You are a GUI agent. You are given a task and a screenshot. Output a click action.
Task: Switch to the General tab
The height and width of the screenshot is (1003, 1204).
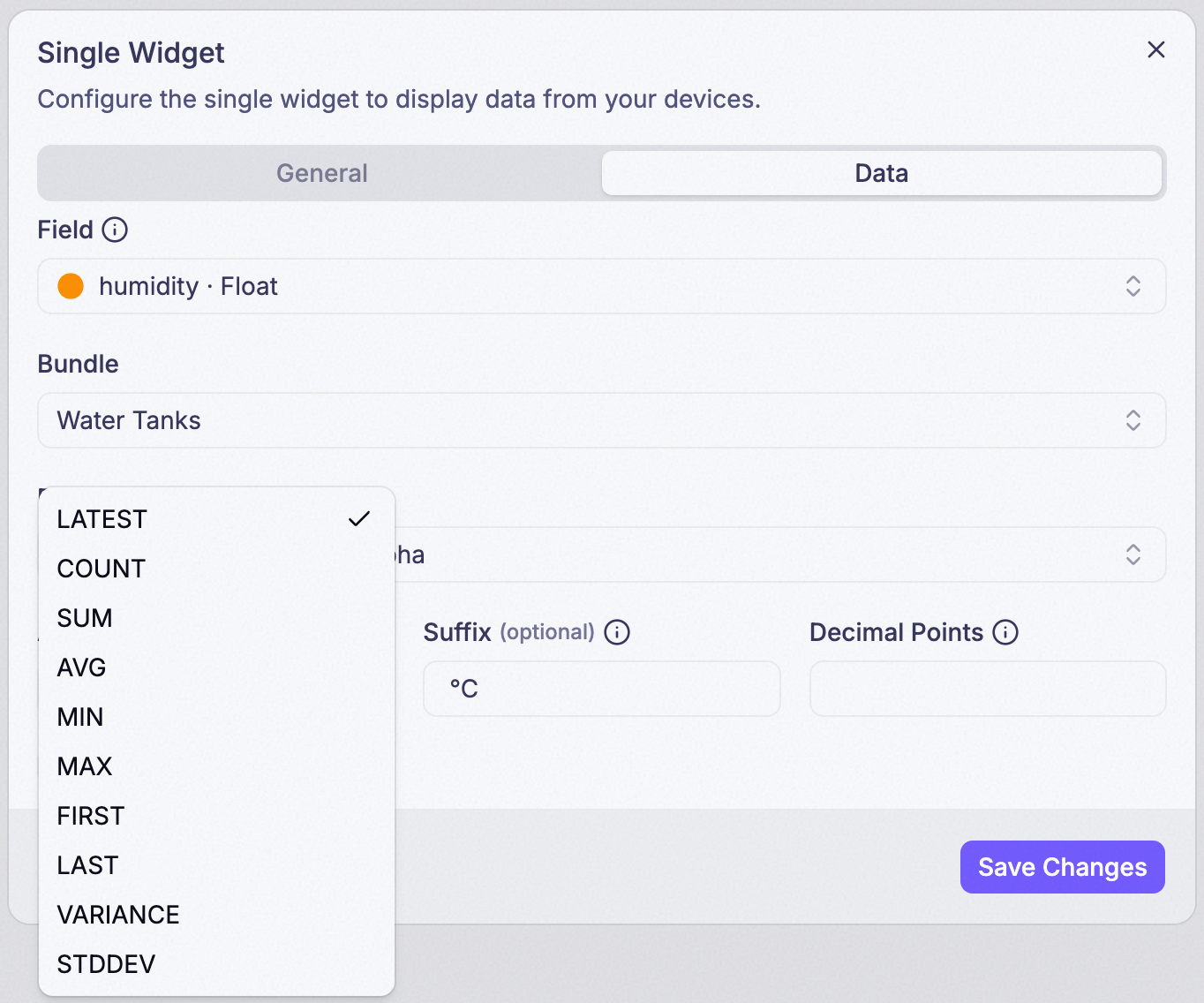click(322, 173)
